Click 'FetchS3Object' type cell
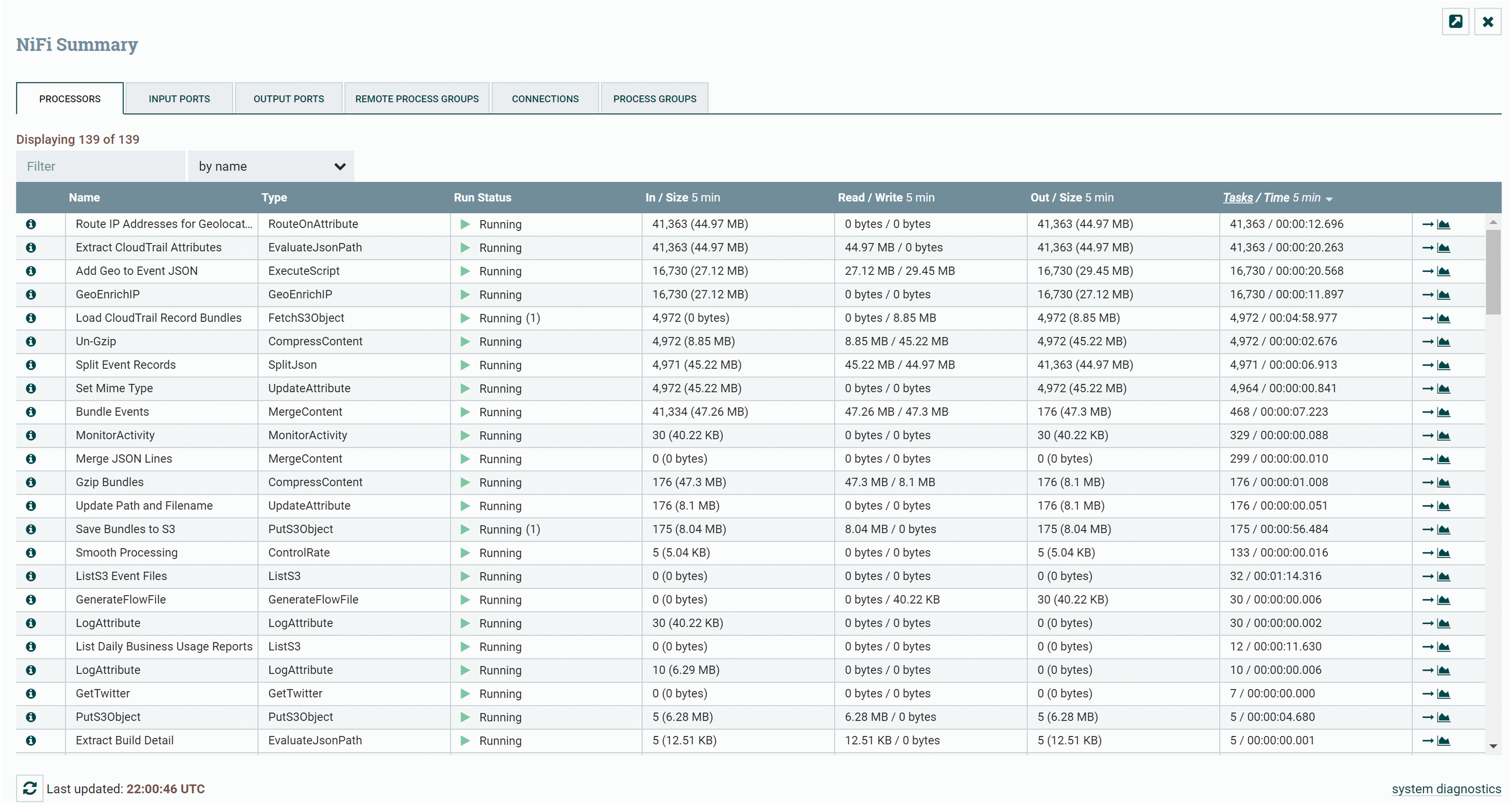Screen dimensions: 1512x805 [x=306, y=318]
